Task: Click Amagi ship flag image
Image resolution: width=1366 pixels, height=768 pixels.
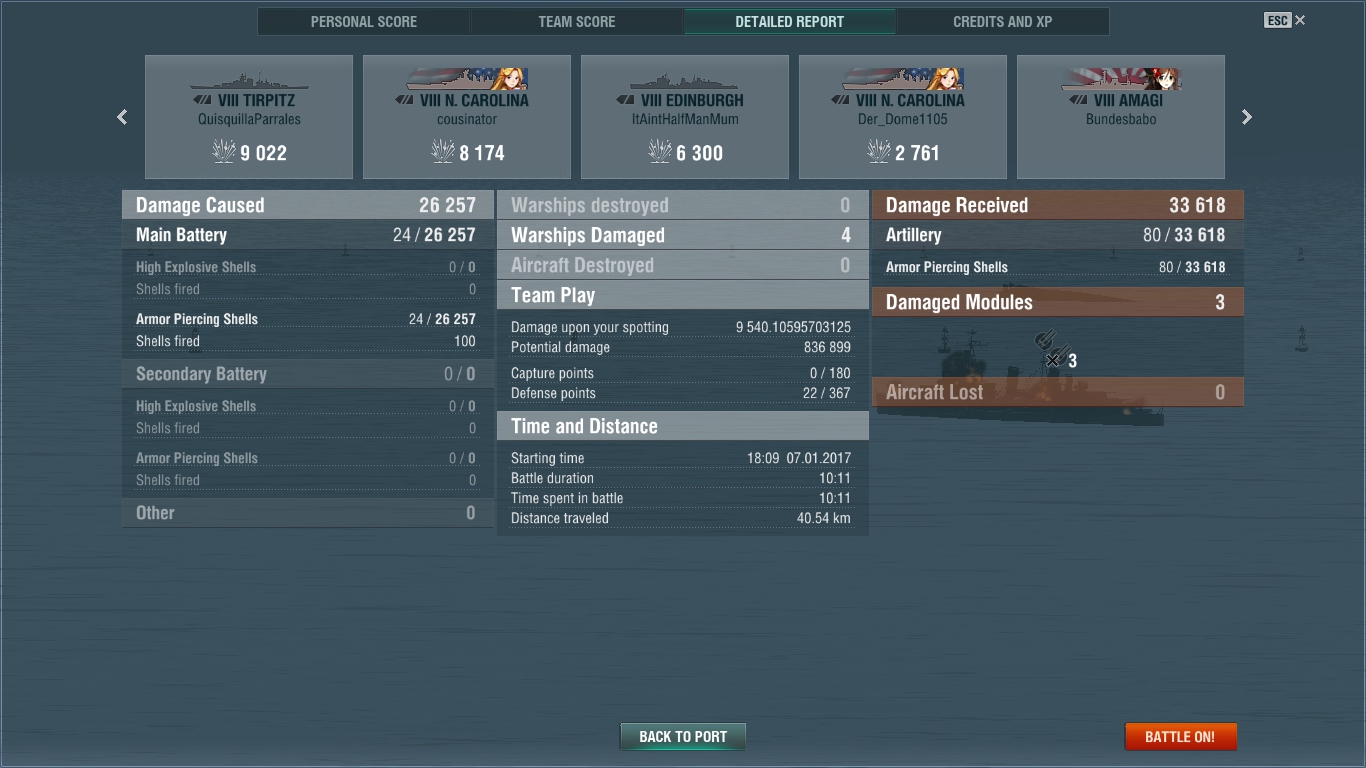Action: click(1121, 79)
